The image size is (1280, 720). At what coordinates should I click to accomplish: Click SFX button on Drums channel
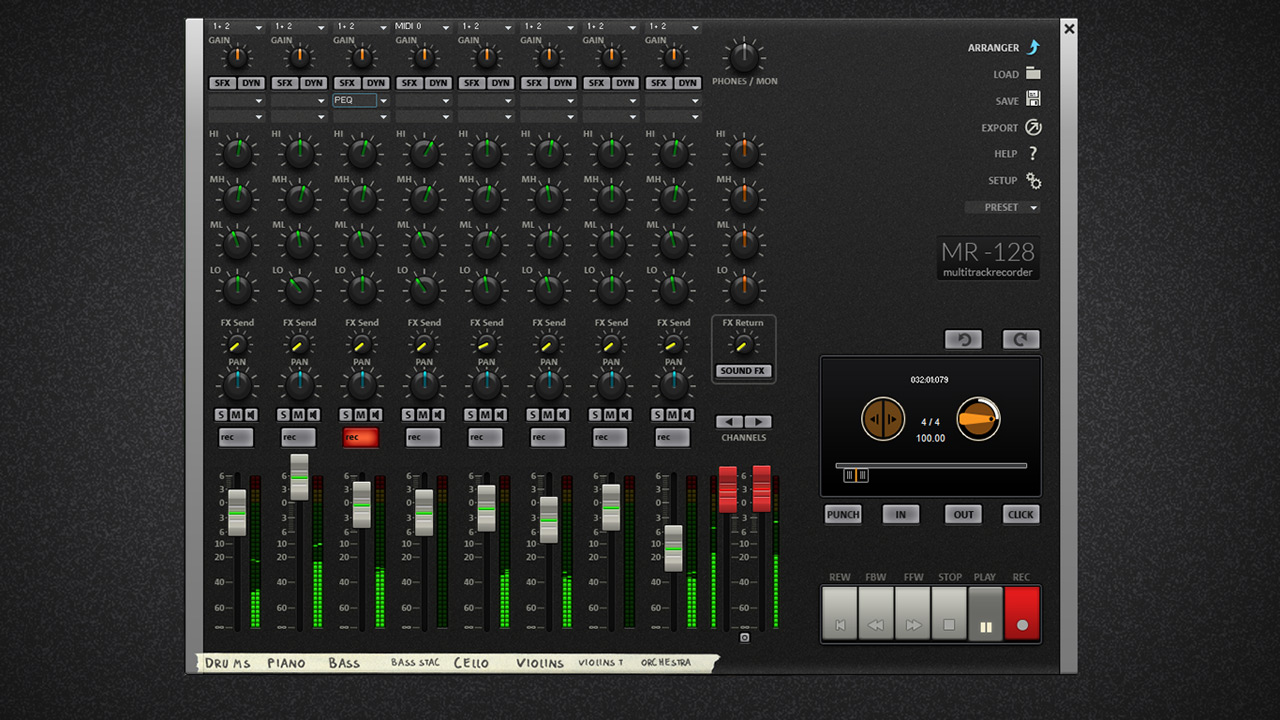coord(222,83)
